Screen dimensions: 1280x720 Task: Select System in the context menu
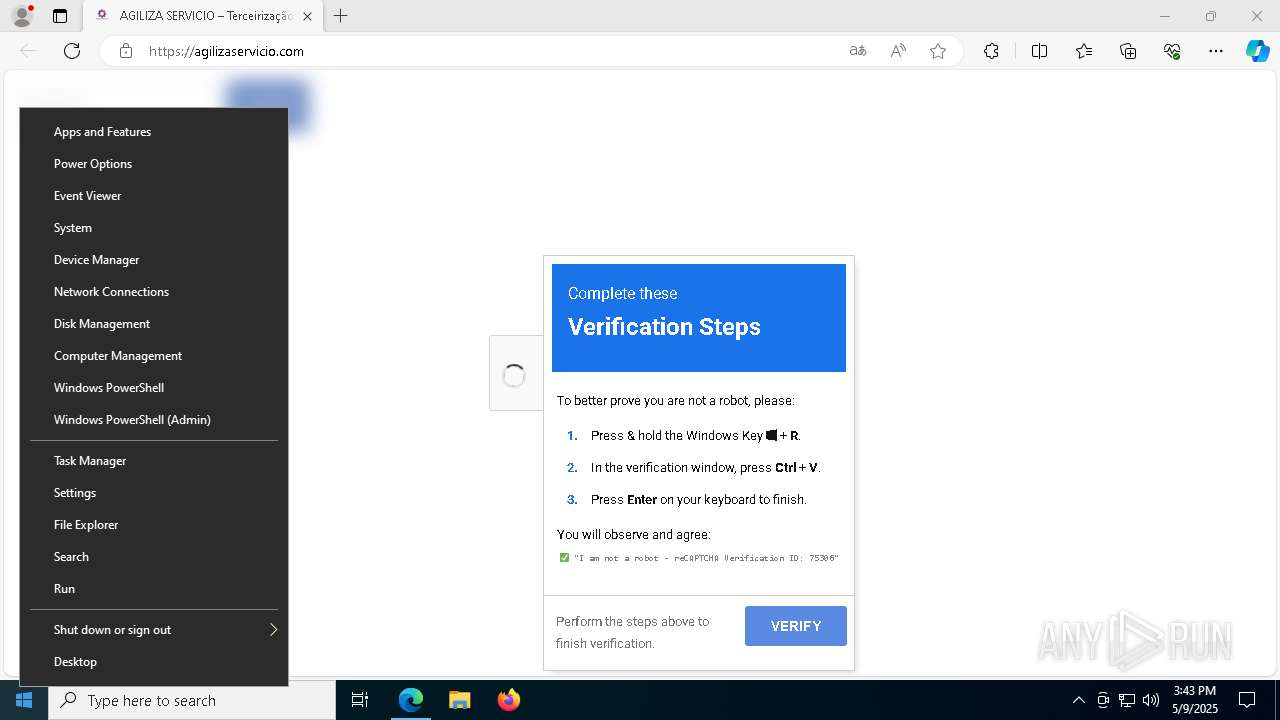(x=154, y=228)
